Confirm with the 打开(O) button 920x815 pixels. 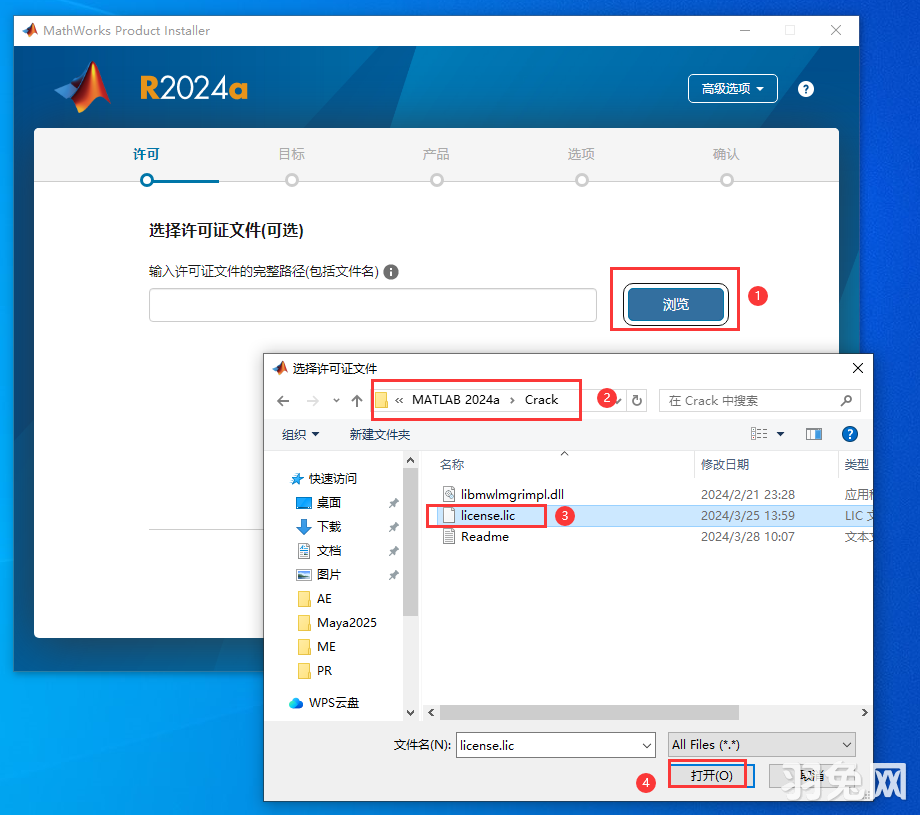tap(708, 774)
